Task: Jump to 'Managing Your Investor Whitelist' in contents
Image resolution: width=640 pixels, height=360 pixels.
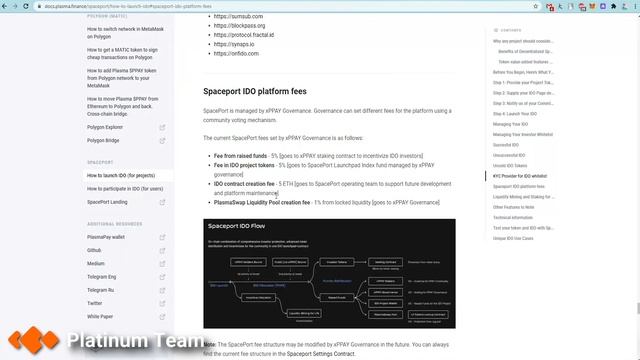Action: 523,135
